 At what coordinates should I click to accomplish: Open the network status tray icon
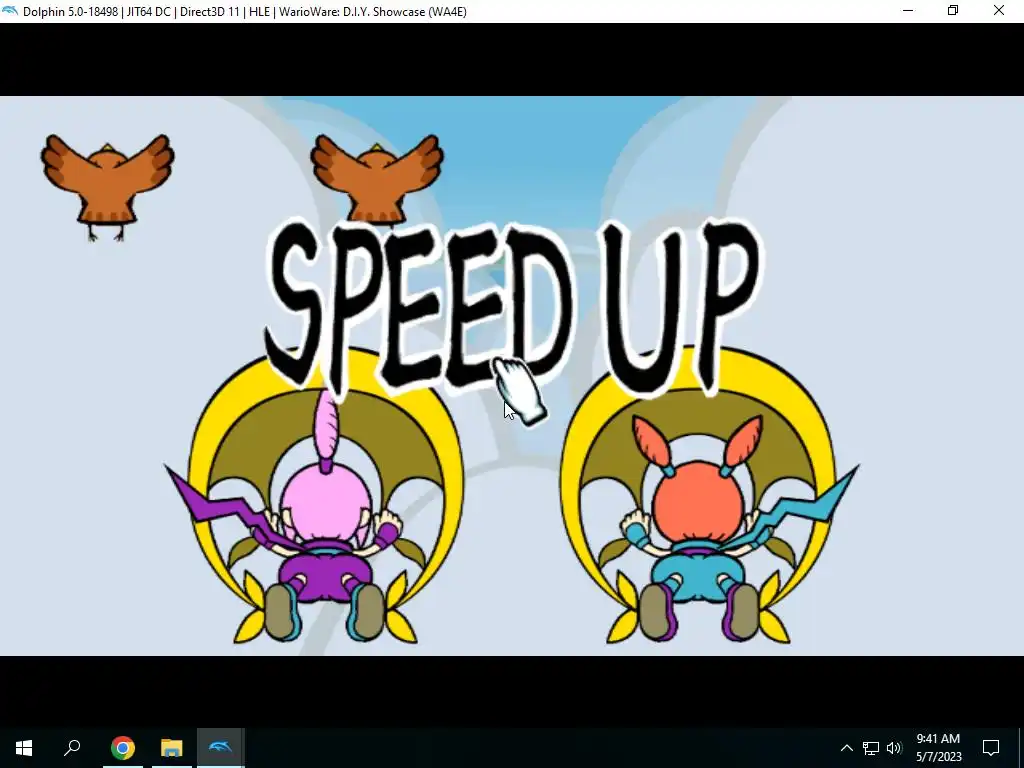coord(871,748)
